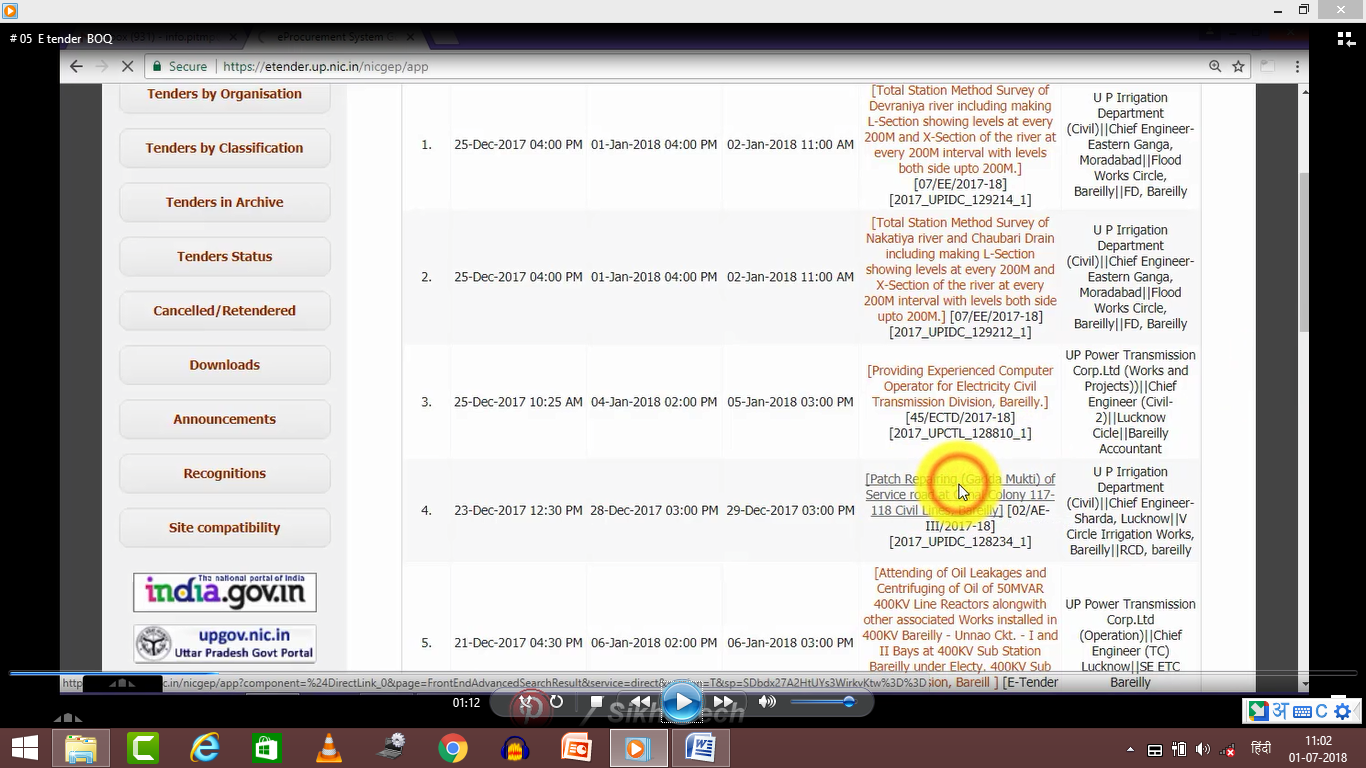Click the Chief Engineer-Sharda organisation cell
Image resolution: width=1366 pixels, height=768 pixels.
coord(1130,510)
